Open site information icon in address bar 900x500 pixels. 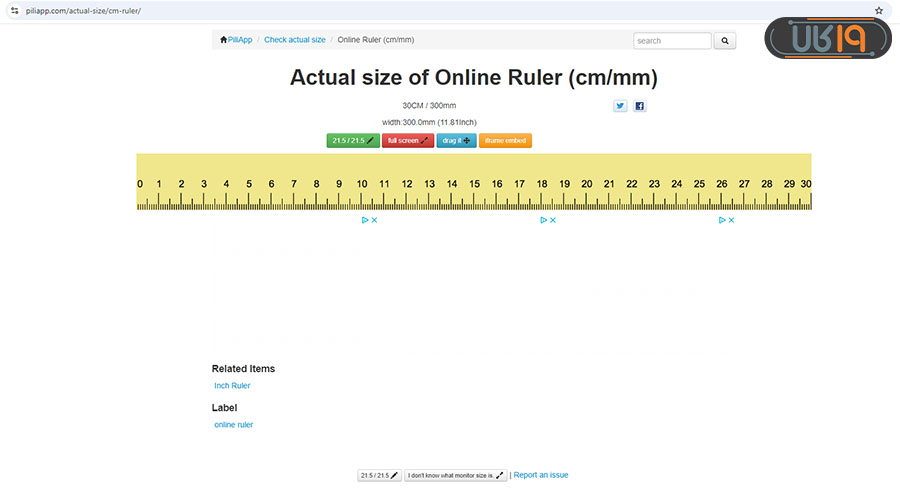tap(14, 10)
